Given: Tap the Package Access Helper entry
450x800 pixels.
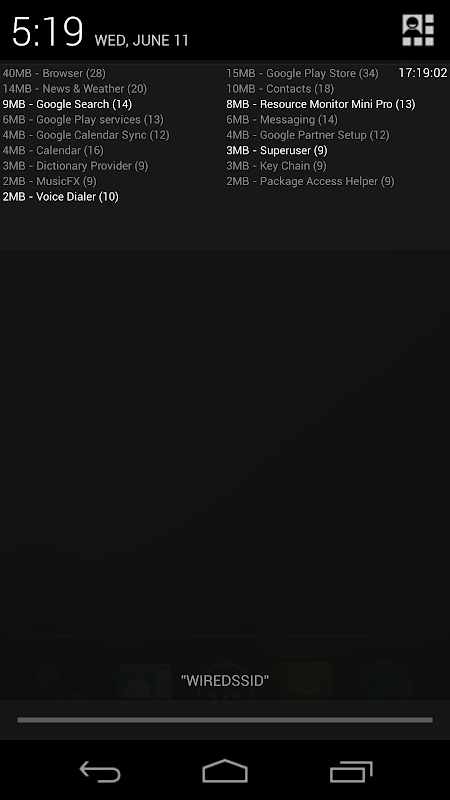Looking at the screenshot, I should (x=310, y=181).
